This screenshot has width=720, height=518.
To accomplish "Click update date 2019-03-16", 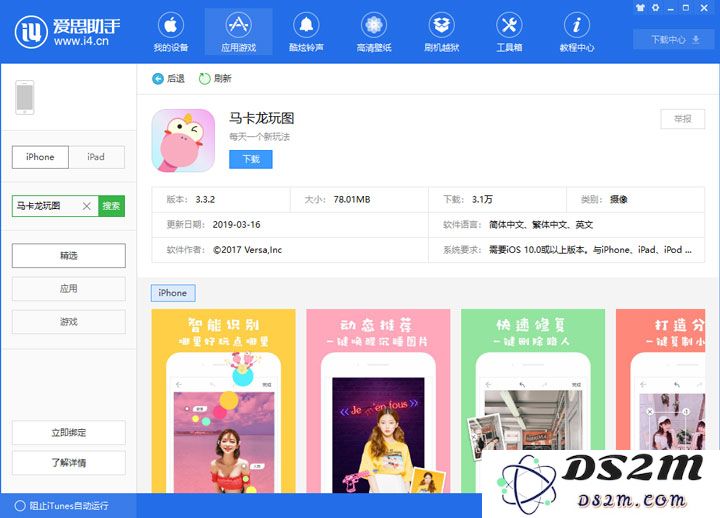I will [236, 225].
